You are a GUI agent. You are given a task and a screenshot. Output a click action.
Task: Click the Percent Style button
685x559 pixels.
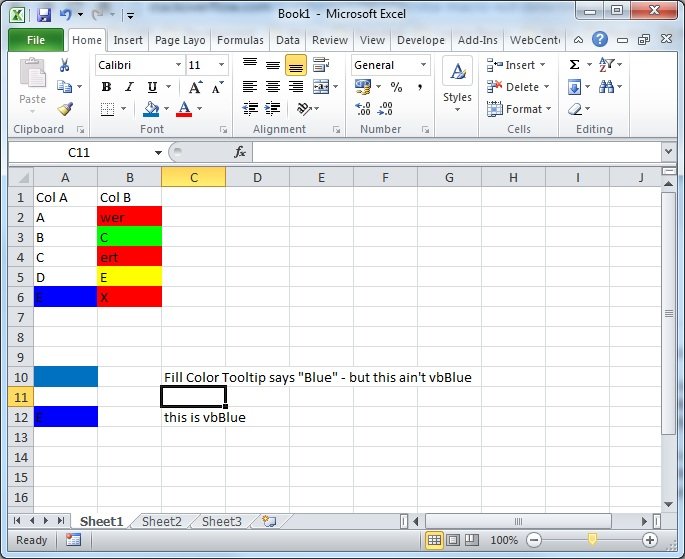(396, 87)
